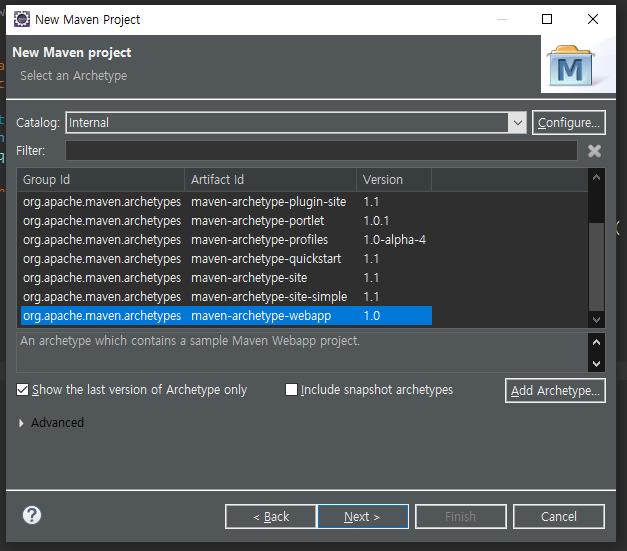
Task: Sort by the Group Id column header
Action: coord(100,180)
